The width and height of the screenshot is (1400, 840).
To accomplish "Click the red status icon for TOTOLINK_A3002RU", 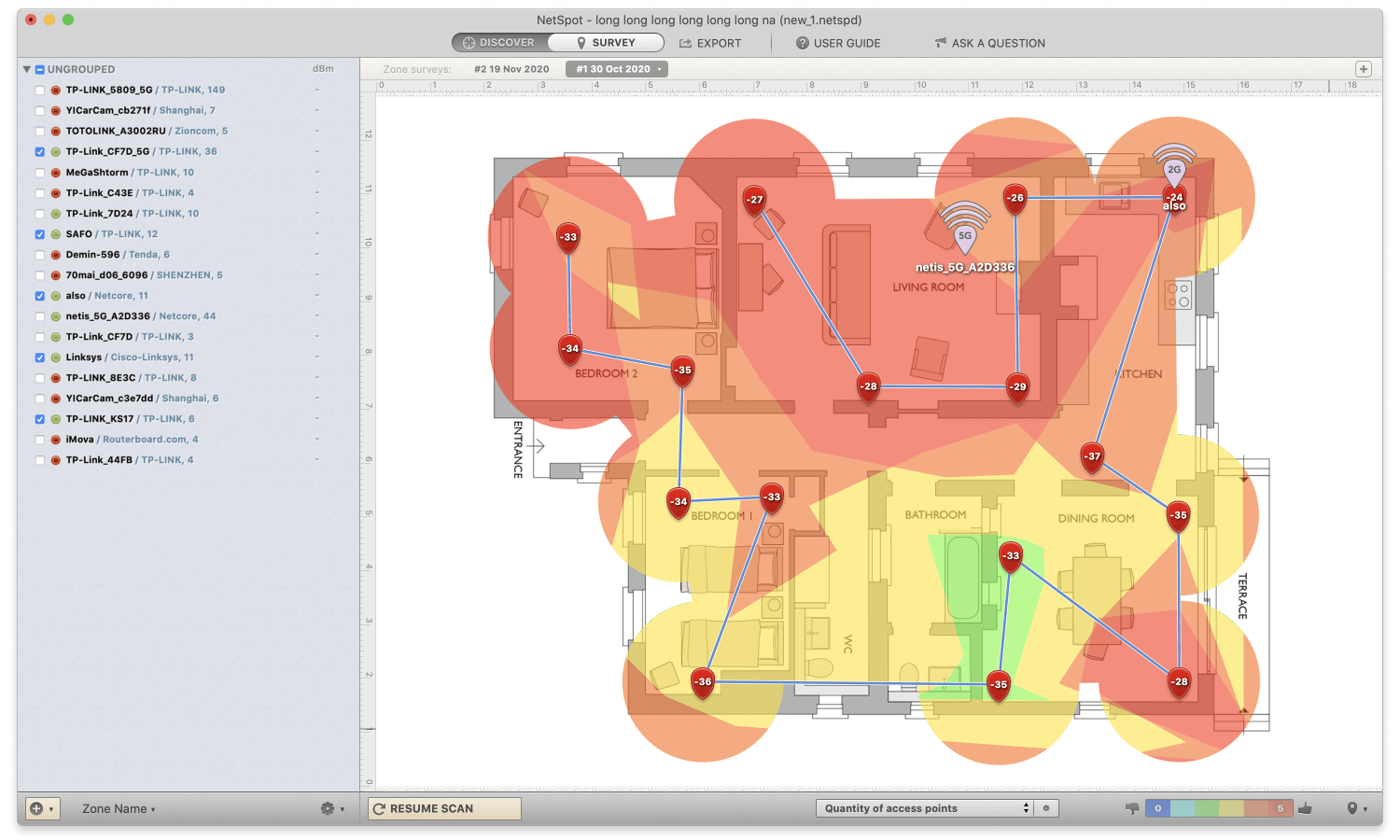I will tap(56, 132).
